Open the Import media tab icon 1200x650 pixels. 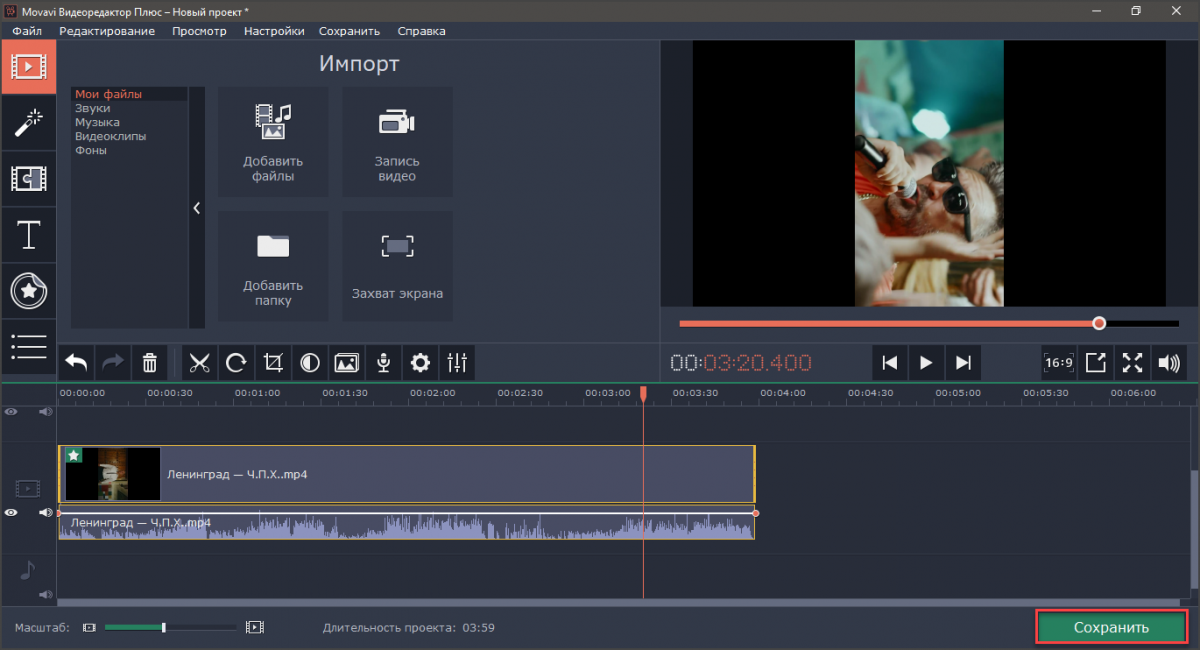click(x=28, y=67)
